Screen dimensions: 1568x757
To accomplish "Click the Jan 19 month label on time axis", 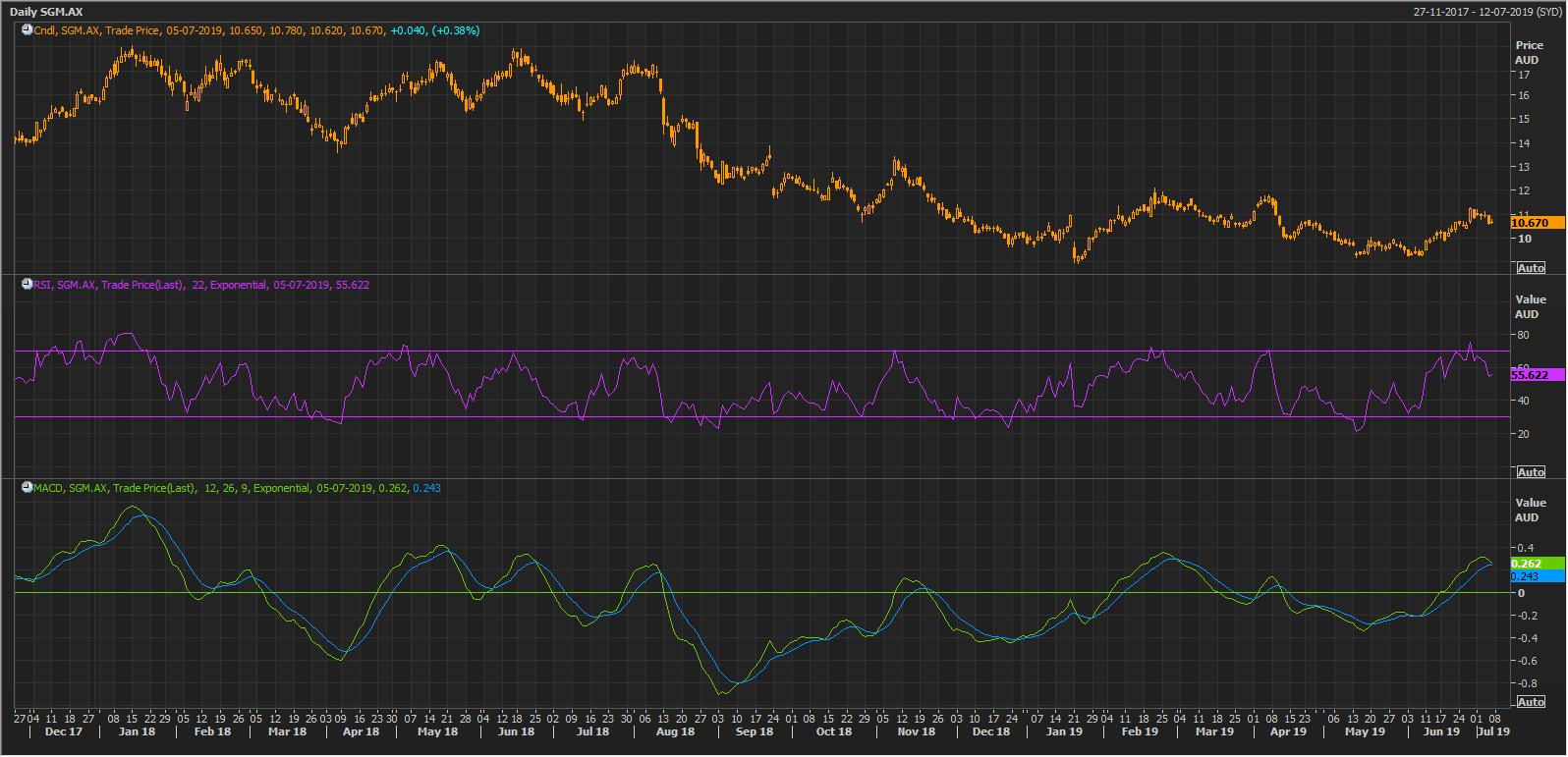I will coord(1064,731).
